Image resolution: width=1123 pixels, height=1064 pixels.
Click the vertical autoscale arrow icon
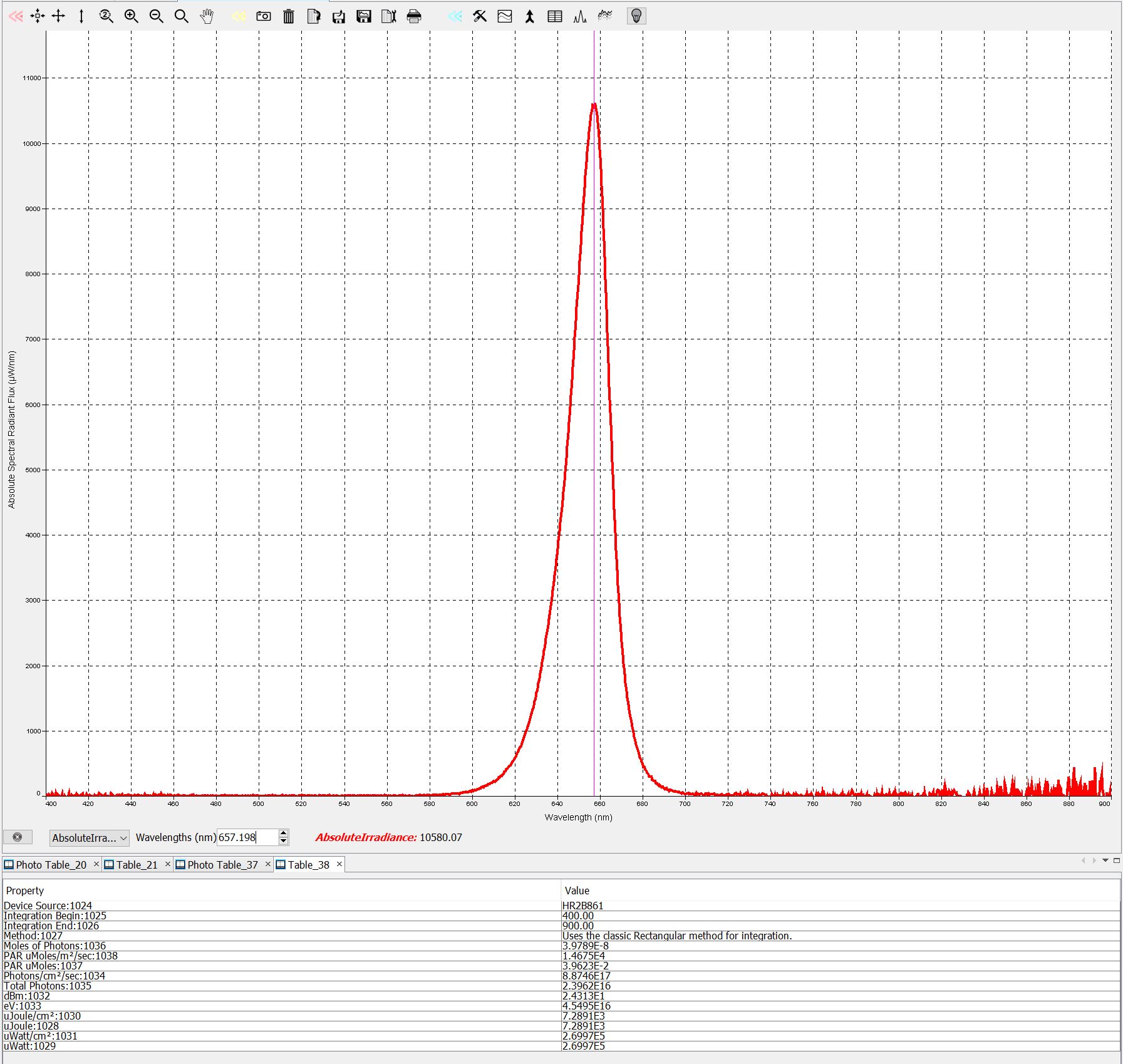pos(81,16)
